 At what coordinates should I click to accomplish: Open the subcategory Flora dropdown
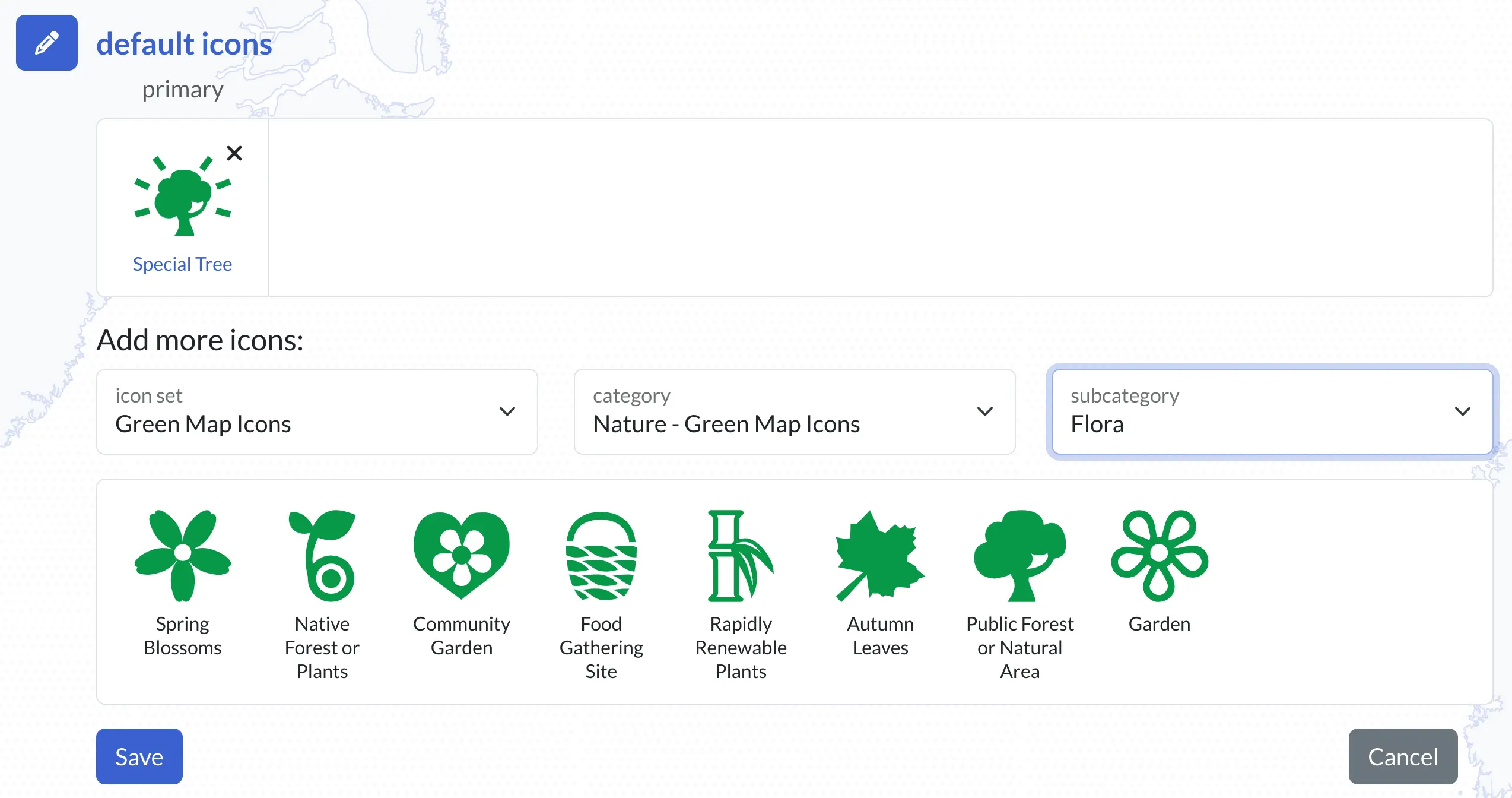pos(1272,411)
